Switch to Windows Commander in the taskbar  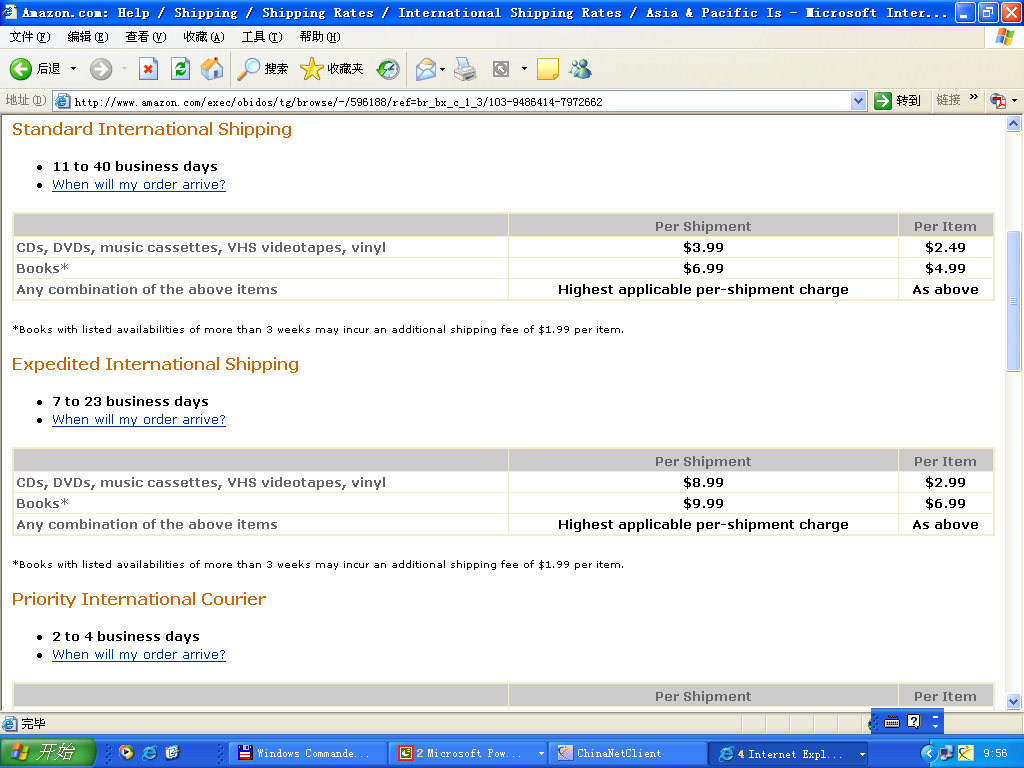pyautogui.click(x=305, y=753)
